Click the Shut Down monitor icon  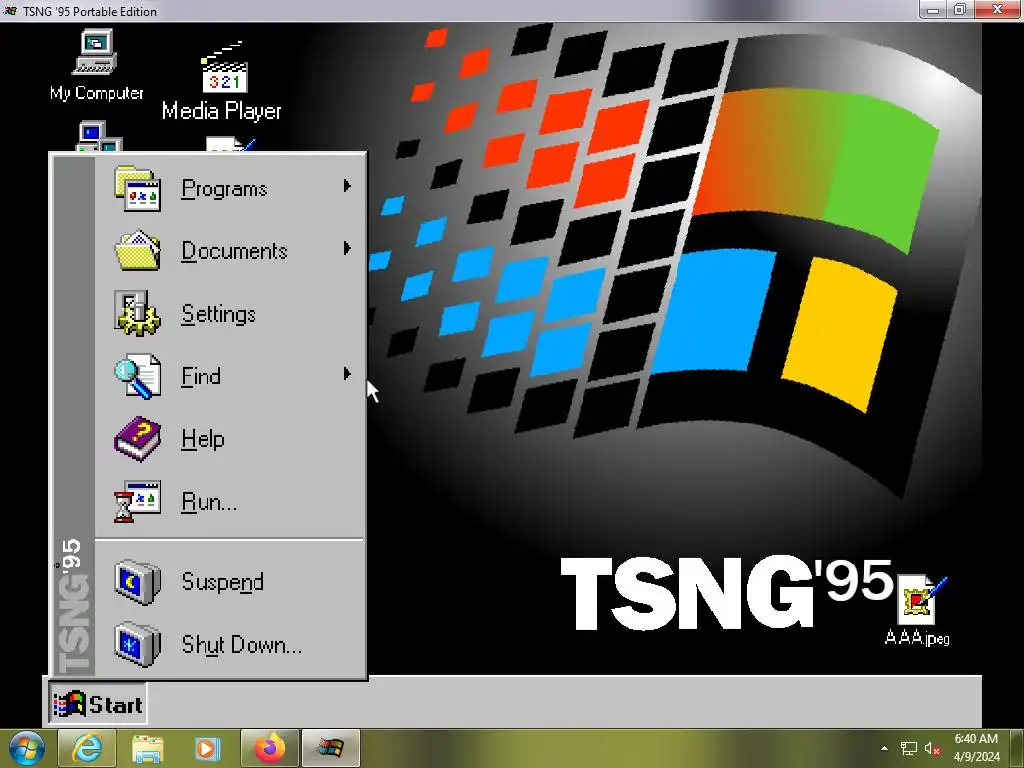coord(138,645)
